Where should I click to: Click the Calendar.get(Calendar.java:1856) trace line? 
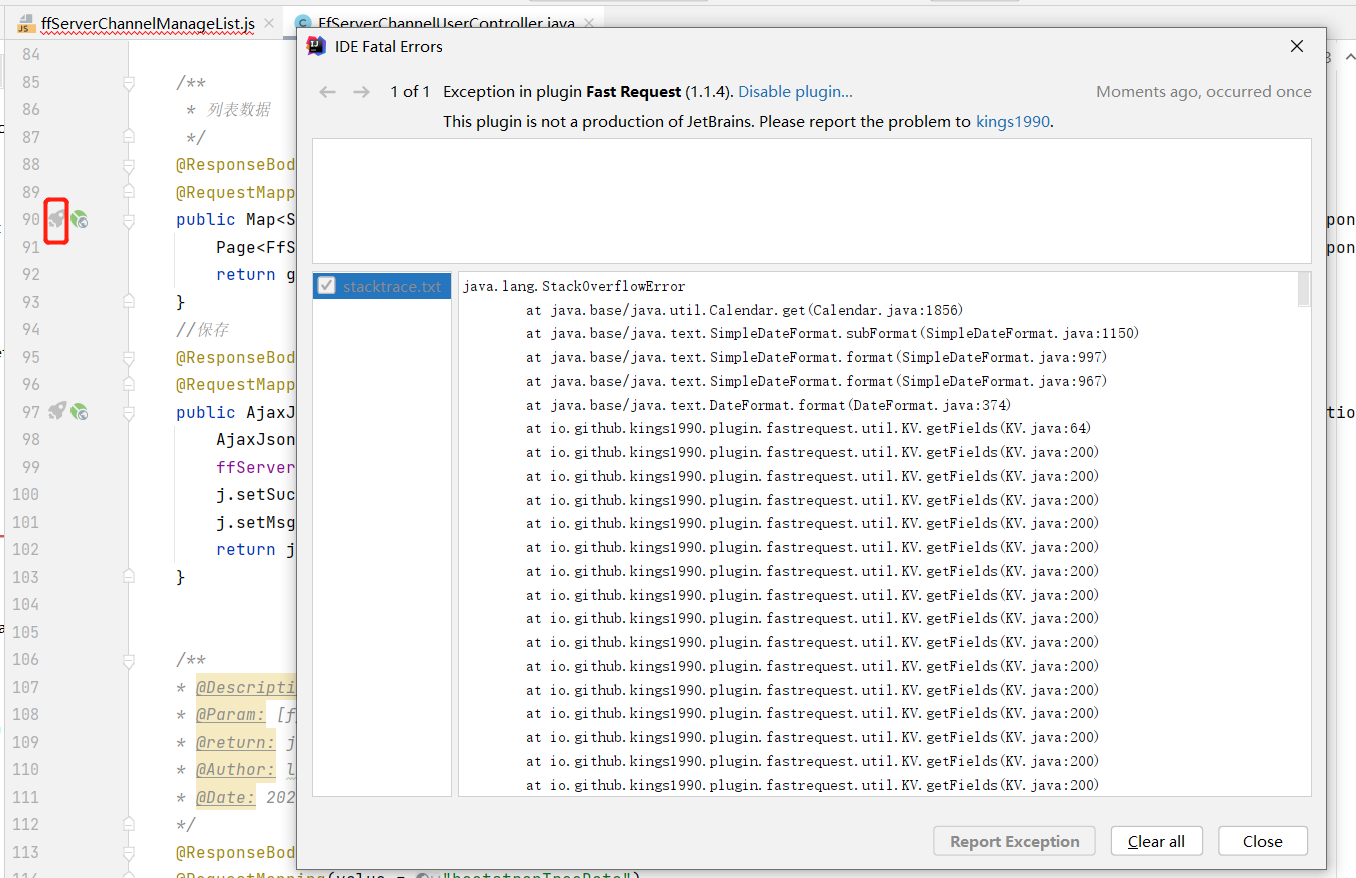click(745, 310)
